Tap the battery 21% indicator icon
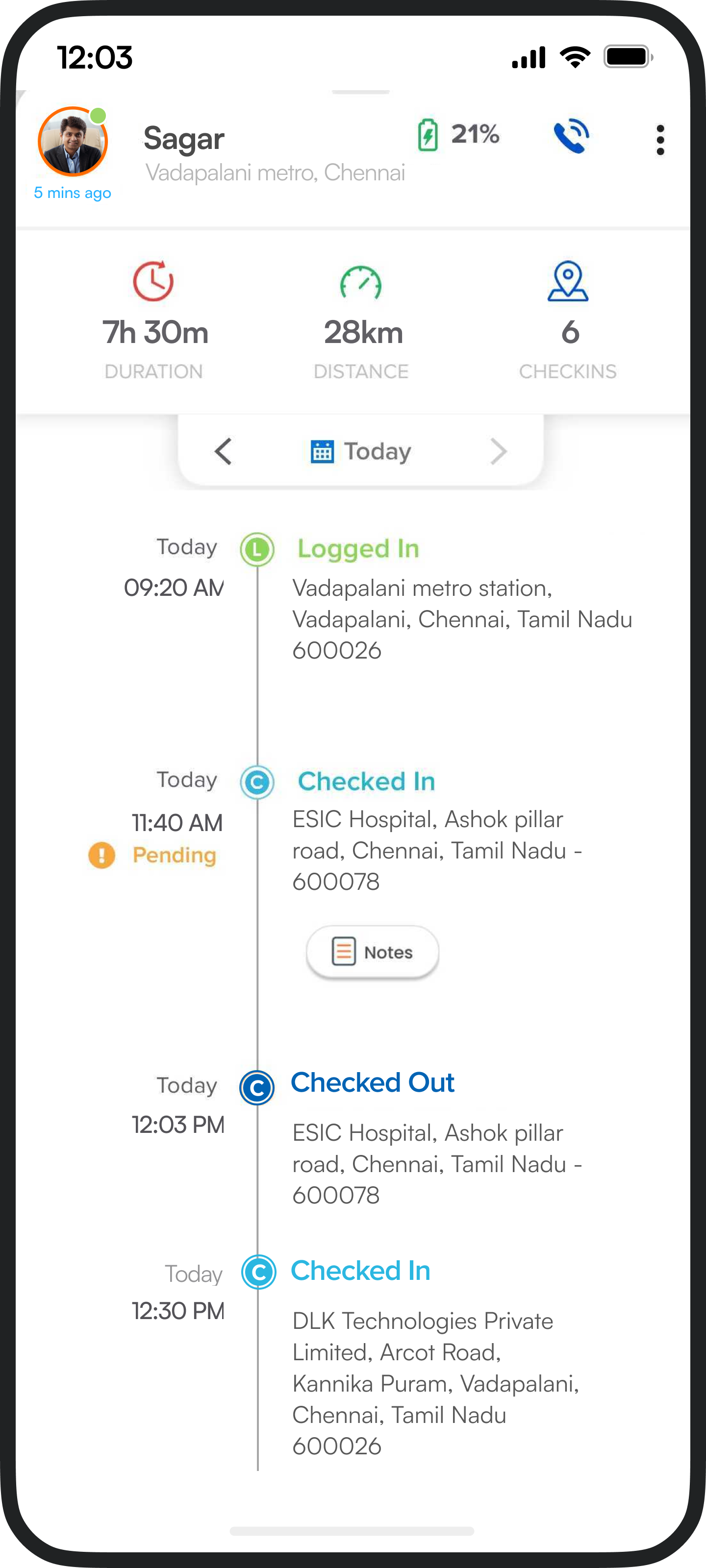Image resolution: width=706 pixels, height=1568 pixels. point(428,135)
